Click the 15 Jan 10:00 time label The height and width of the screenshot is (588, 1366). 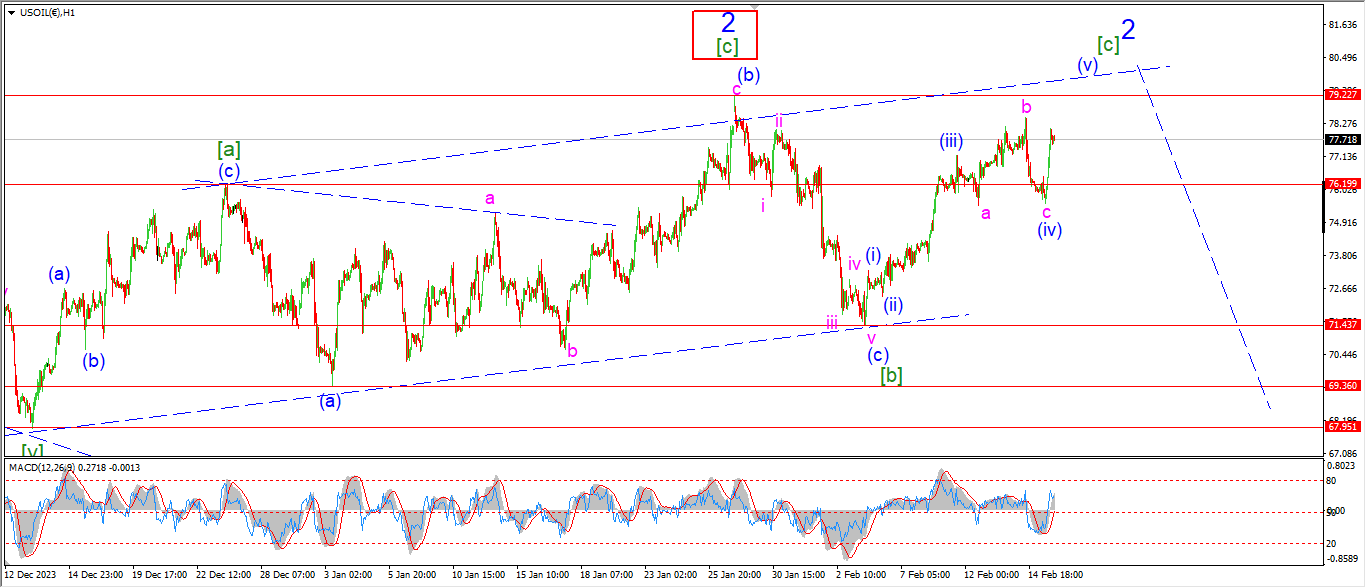coord(542,575)
